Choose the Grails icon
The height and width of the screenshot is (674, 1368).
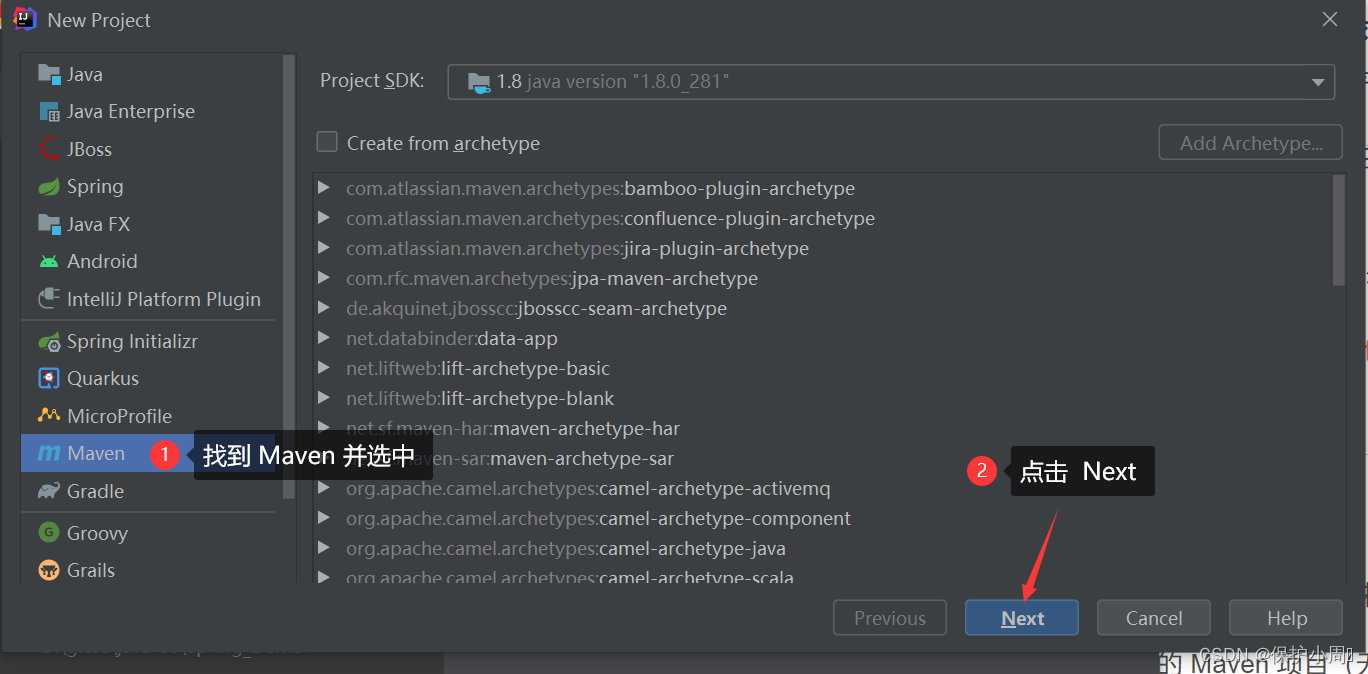click(x=49, y=570)
